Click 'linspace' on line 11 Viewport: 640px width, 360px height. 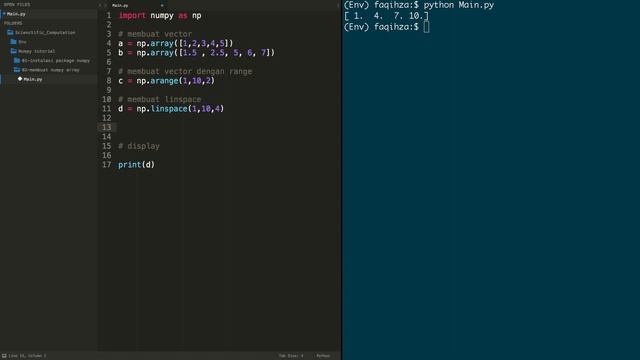point(169,109)
